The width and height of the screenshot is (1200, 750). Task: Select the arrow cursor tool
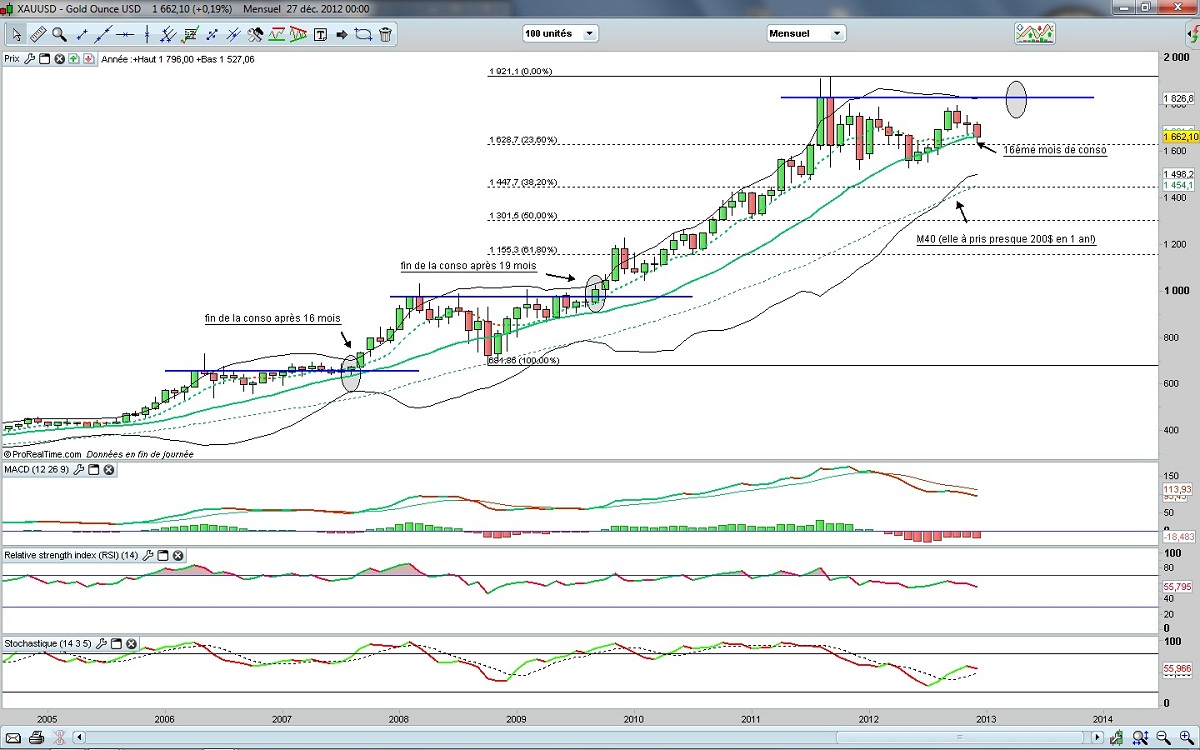coord(16,34)
